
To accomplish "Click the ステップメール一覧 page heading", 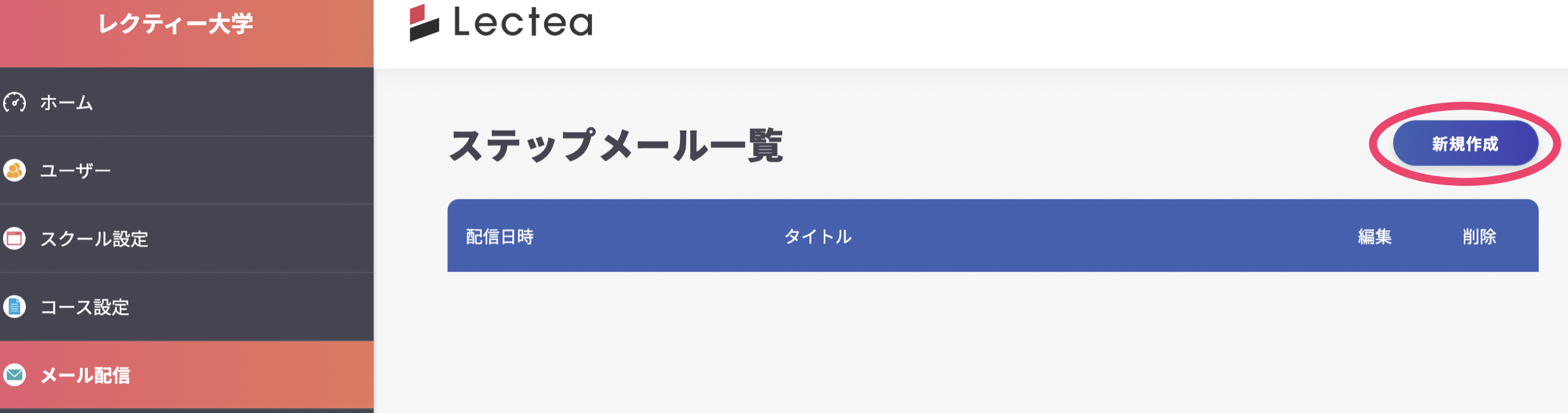I will [616, 145].
